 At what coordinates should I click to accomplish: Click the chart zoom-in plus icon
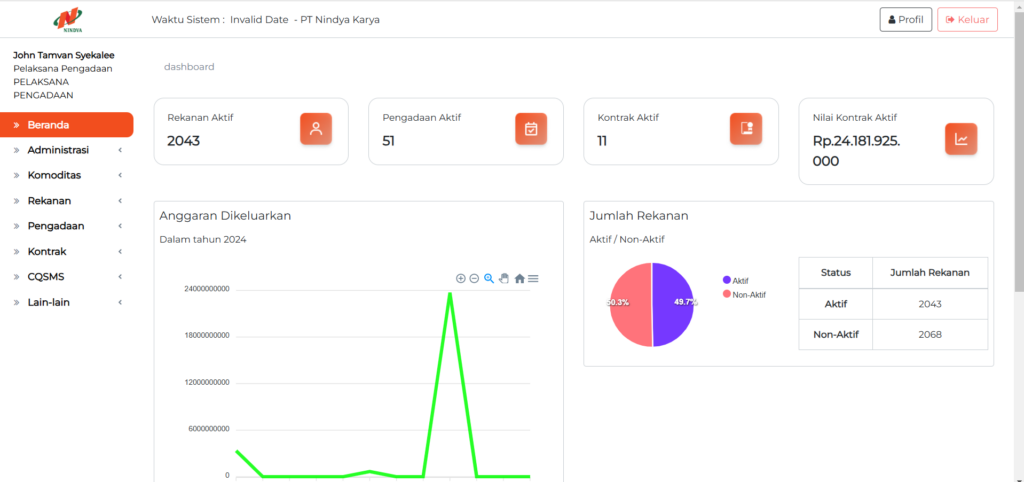(x=460, y=278)
